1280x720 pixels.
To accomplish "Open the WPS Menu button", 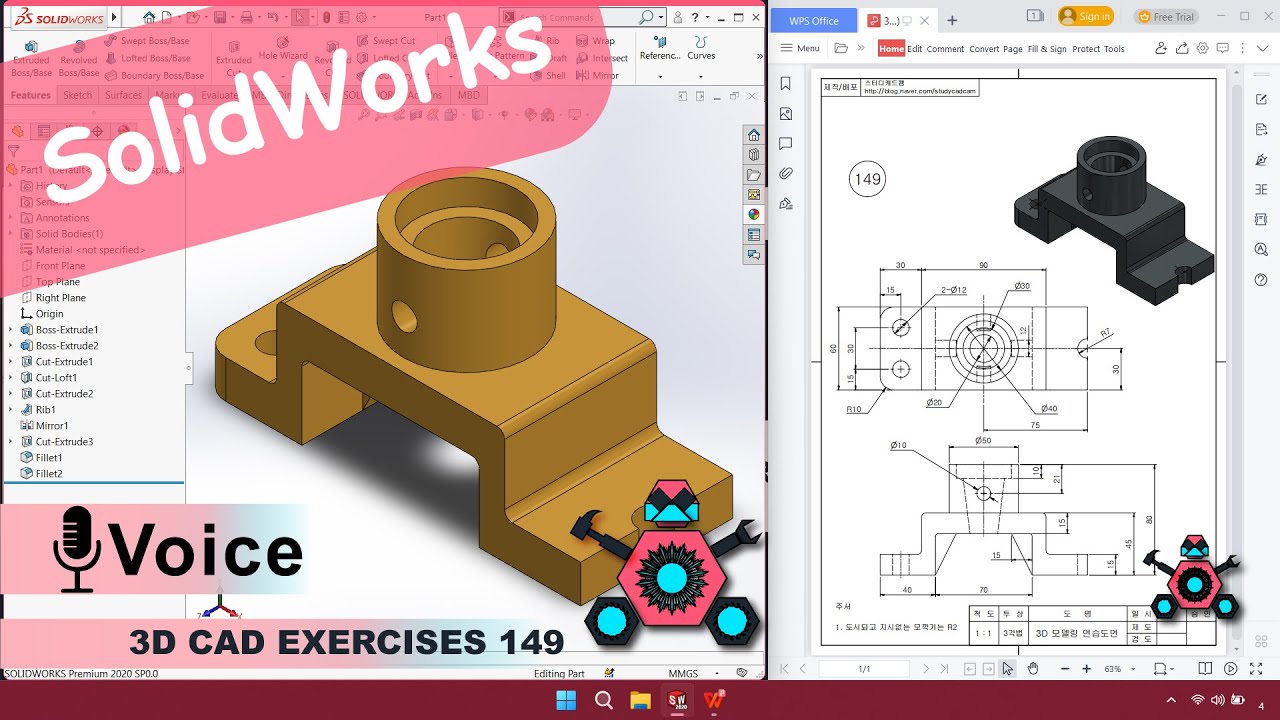I will [800, 48].
